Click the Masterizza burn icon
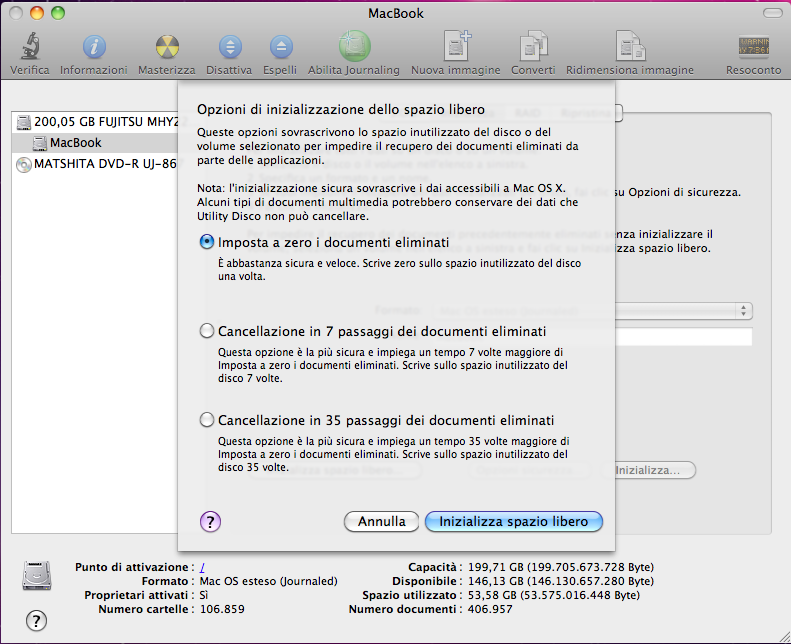The width and height of the screenshot is (791, 644). click(x=167, y=47)
